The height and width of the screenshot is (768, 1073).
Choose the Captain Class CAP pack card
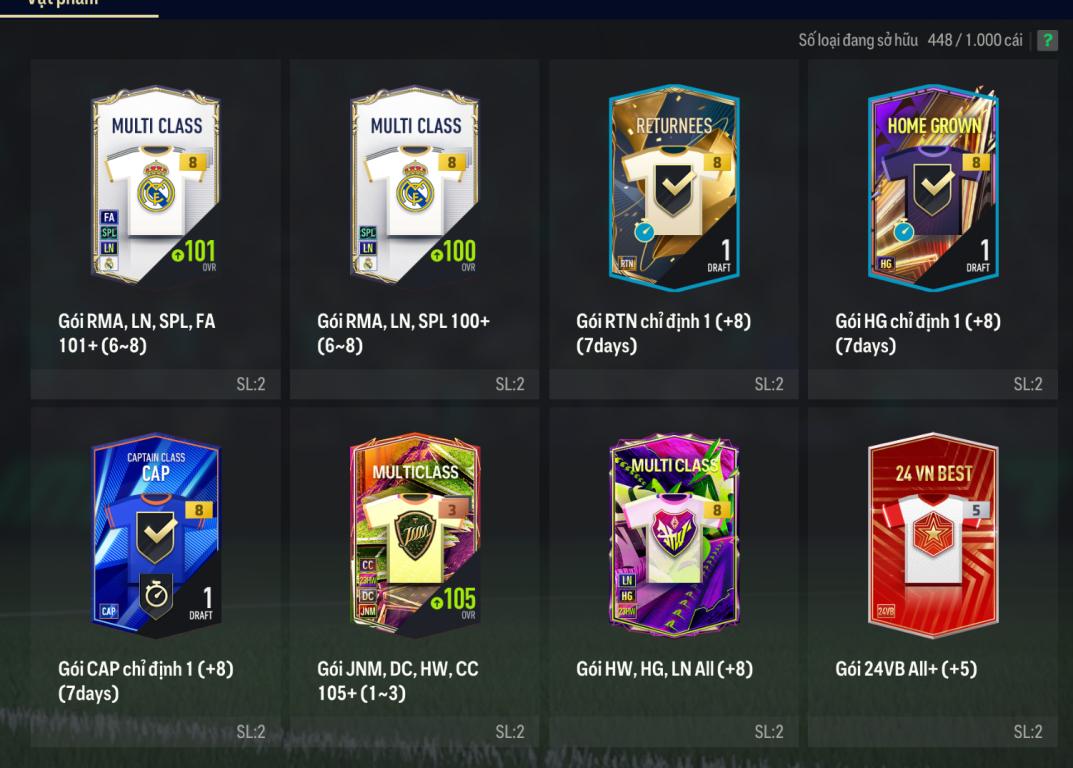tap(156, 534)
